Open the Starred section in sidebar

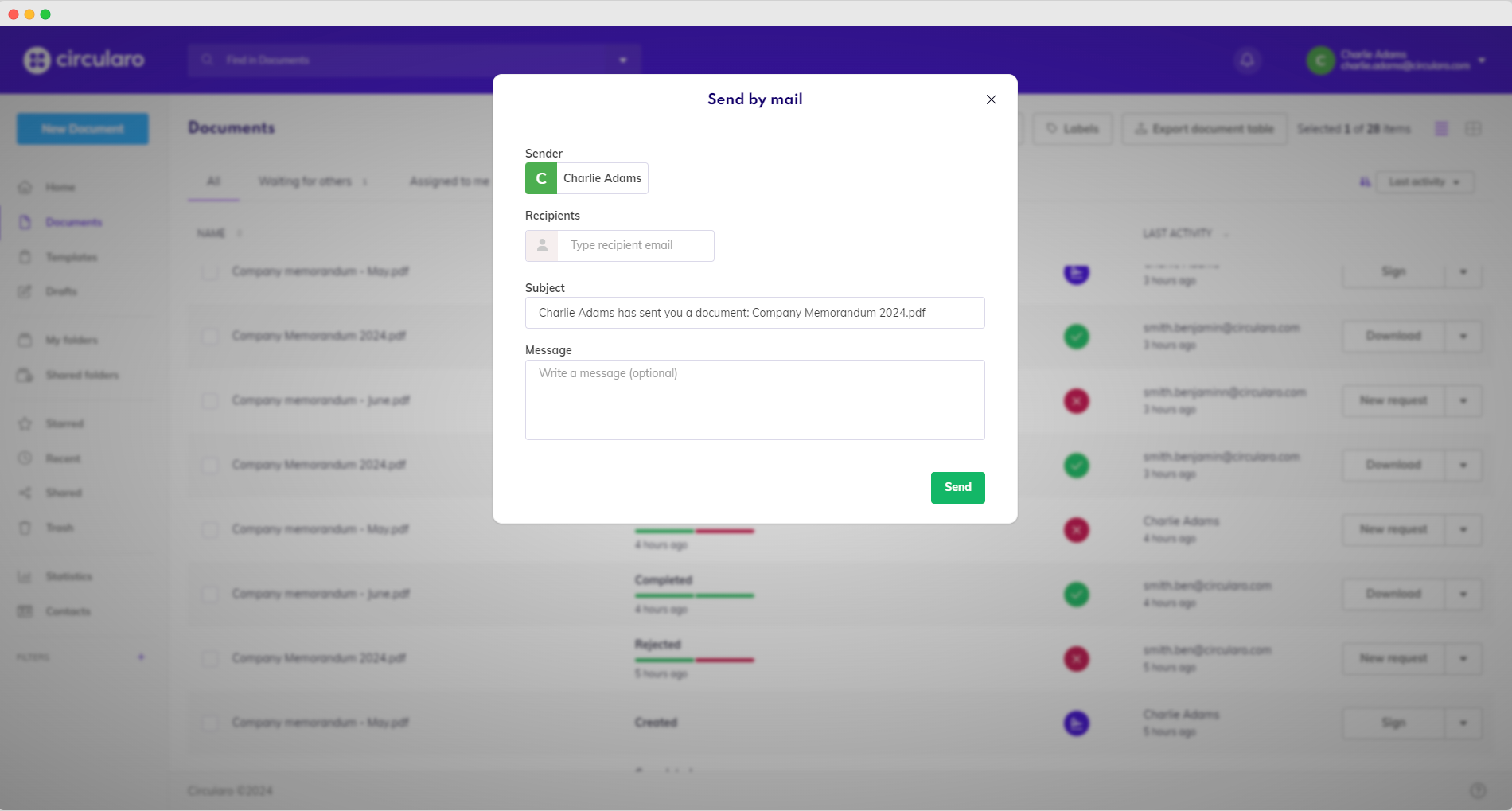click(x=64, y=423)
